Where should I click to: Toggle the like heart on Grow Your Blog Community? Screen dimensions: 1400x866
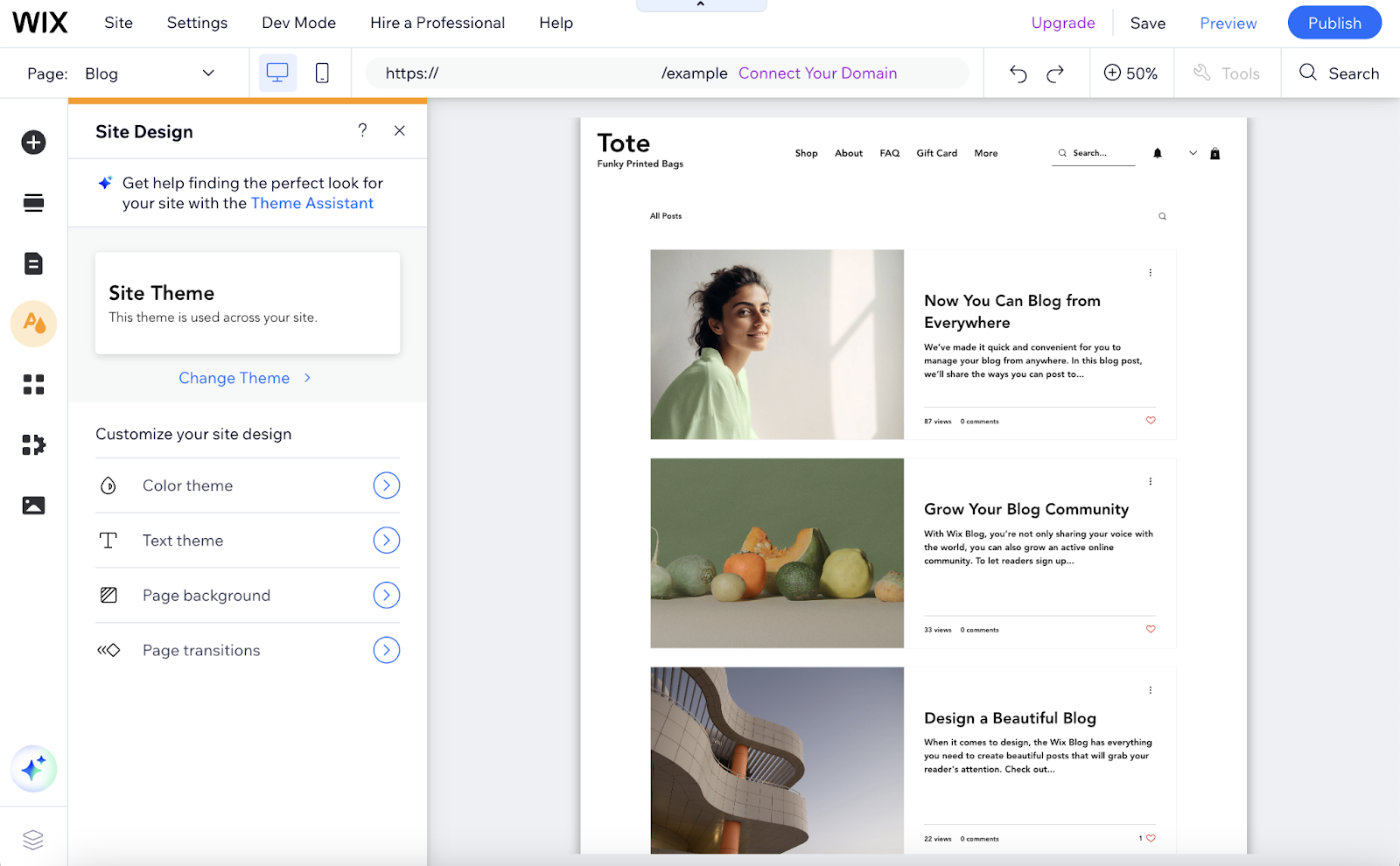click(1151, 629)
